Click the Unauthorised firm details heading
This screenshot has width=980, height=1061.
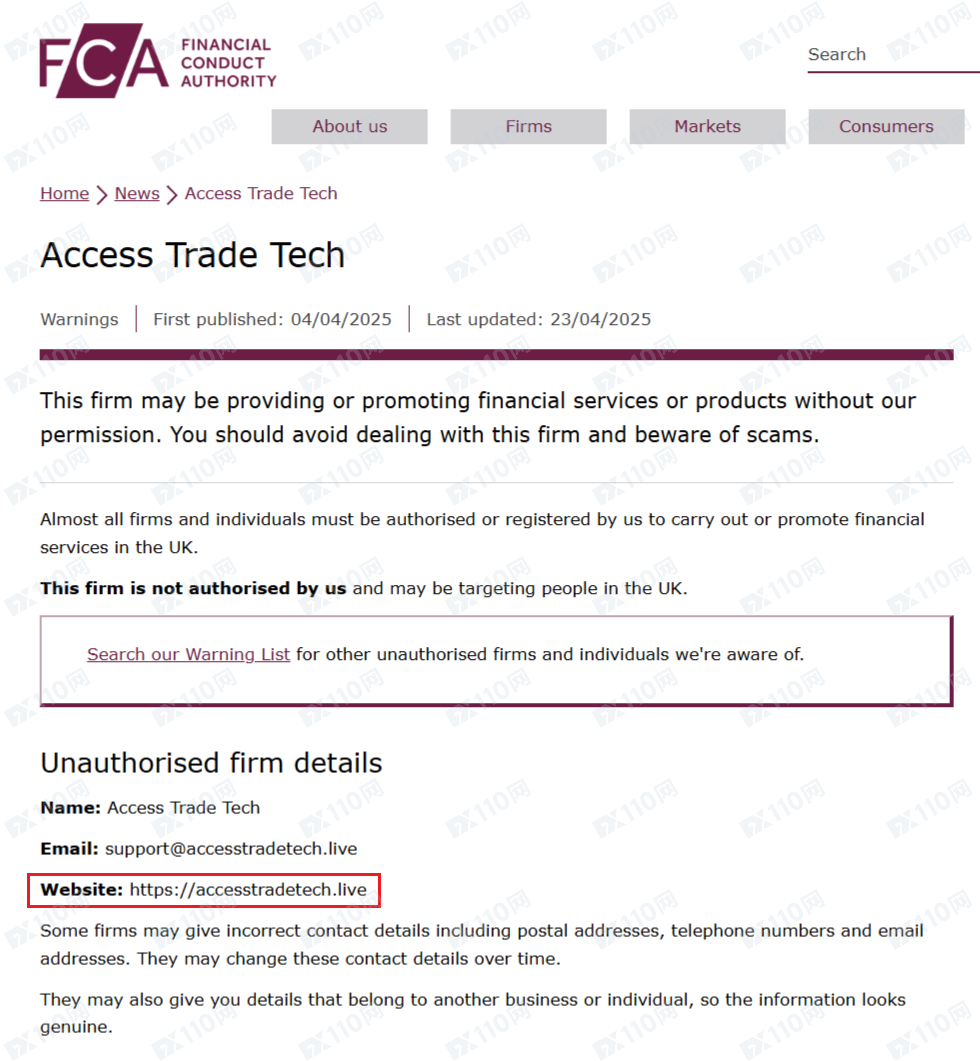coord(211,763)
